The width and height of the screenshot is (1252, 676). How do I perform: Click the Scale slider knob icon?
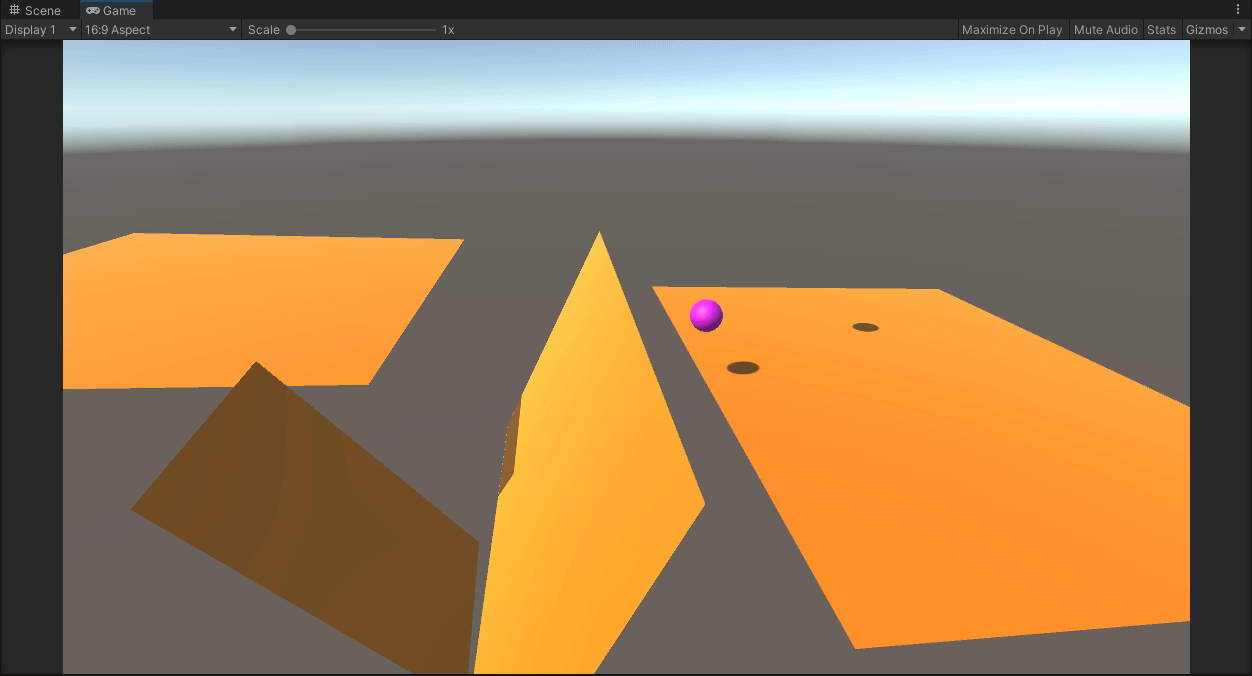point(290,29)
